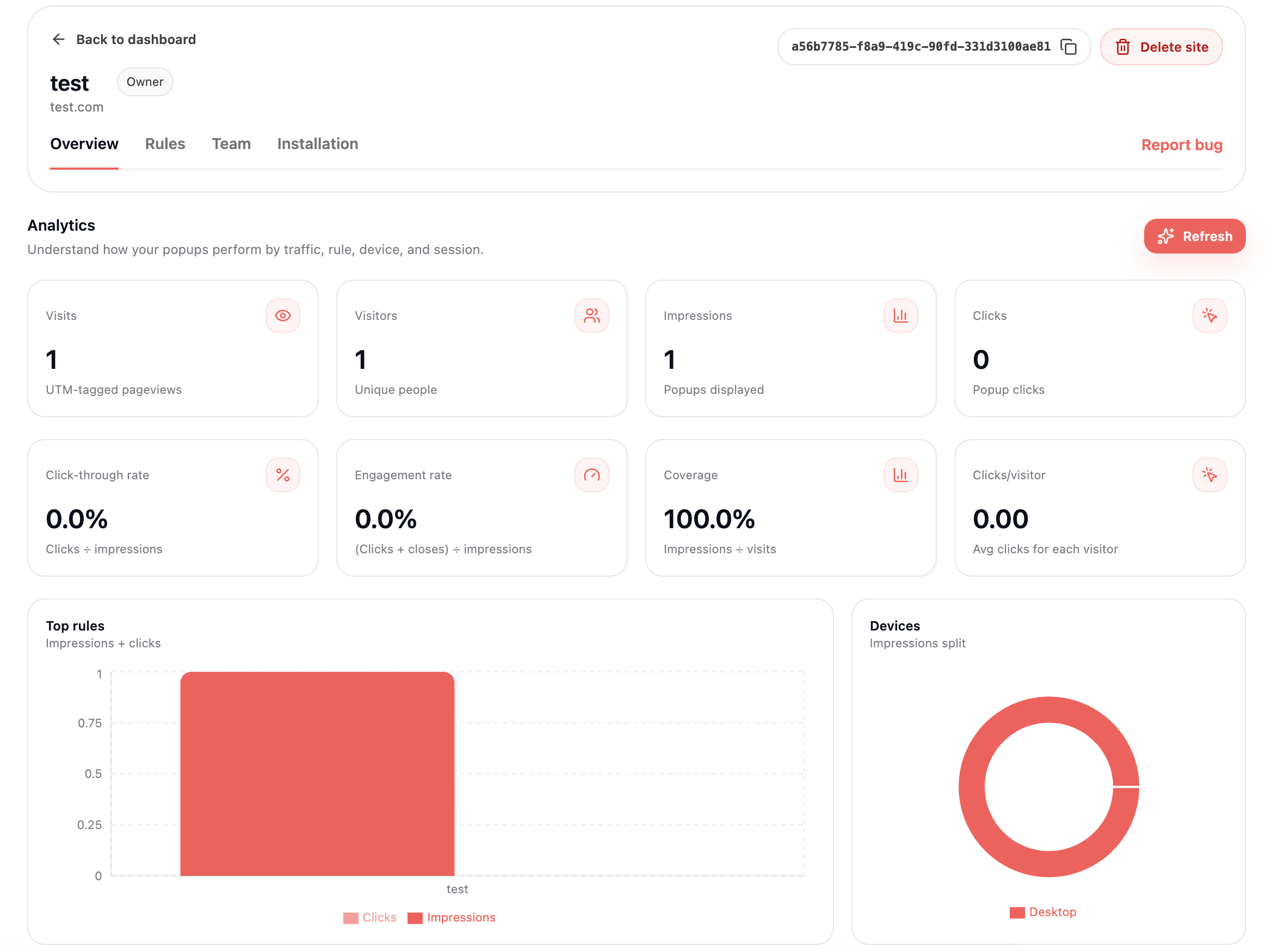Screen dimensions: 1272x952
Task: Click the copy icon next to the site ID
Action: (1069, 47)
